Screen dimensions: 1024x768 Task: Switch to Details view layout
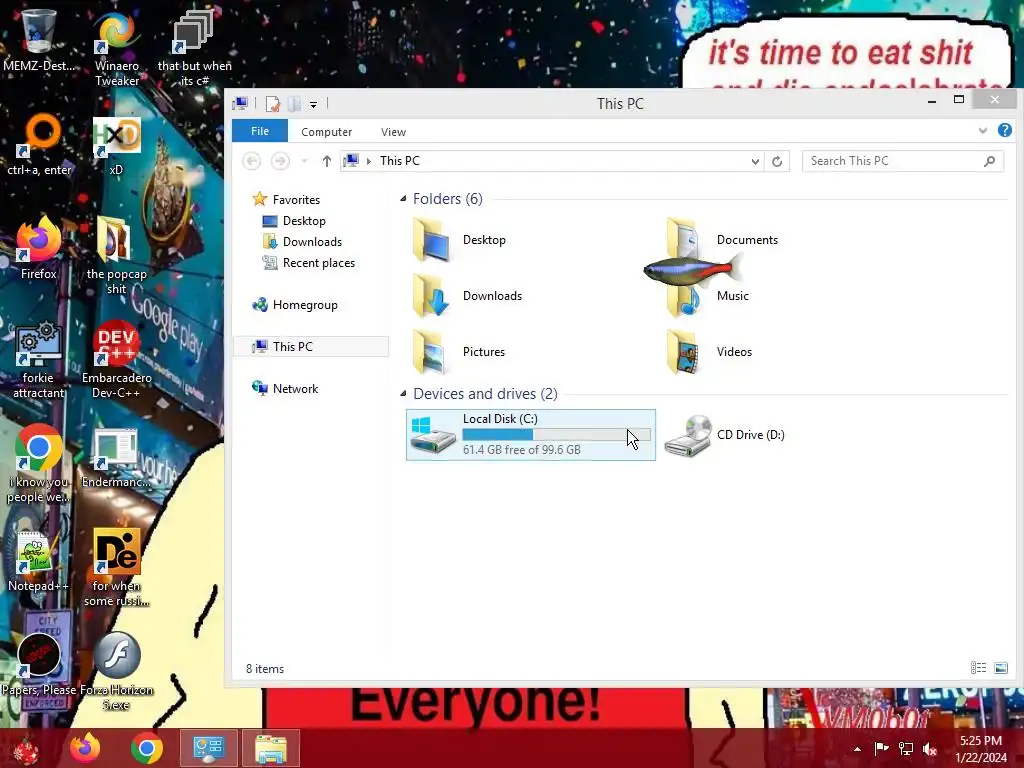(x=978, y=667)
